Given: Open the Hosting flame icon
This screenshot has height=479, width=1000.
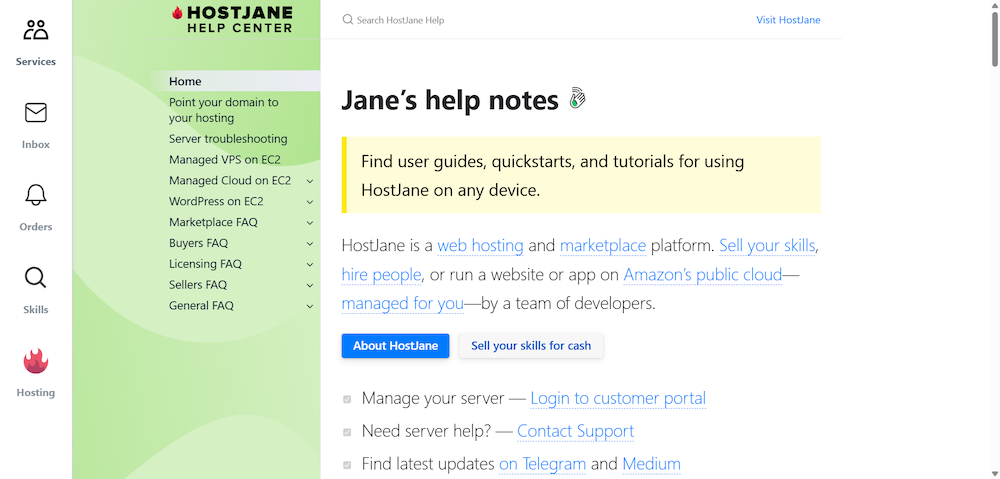Looking at the screenshot, I should click(x=36, y=360).
